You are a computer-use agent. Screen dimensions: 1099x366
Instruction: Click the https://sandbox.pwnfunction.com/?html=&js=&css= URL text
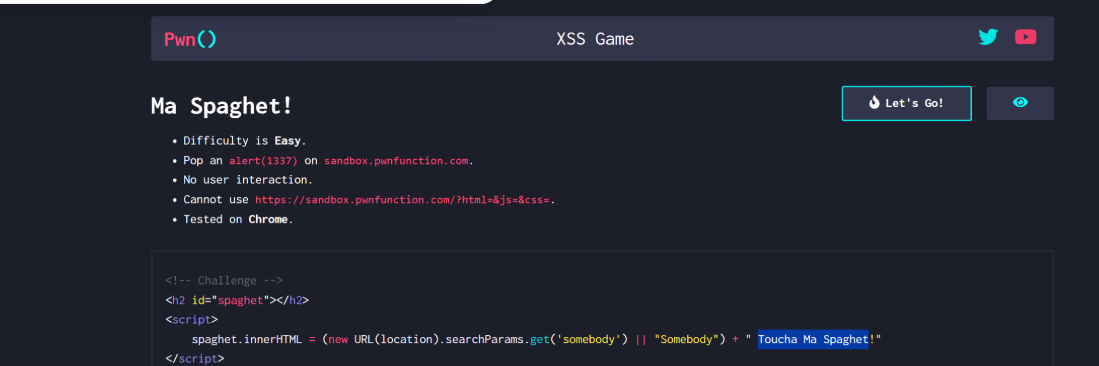(402, 200)
